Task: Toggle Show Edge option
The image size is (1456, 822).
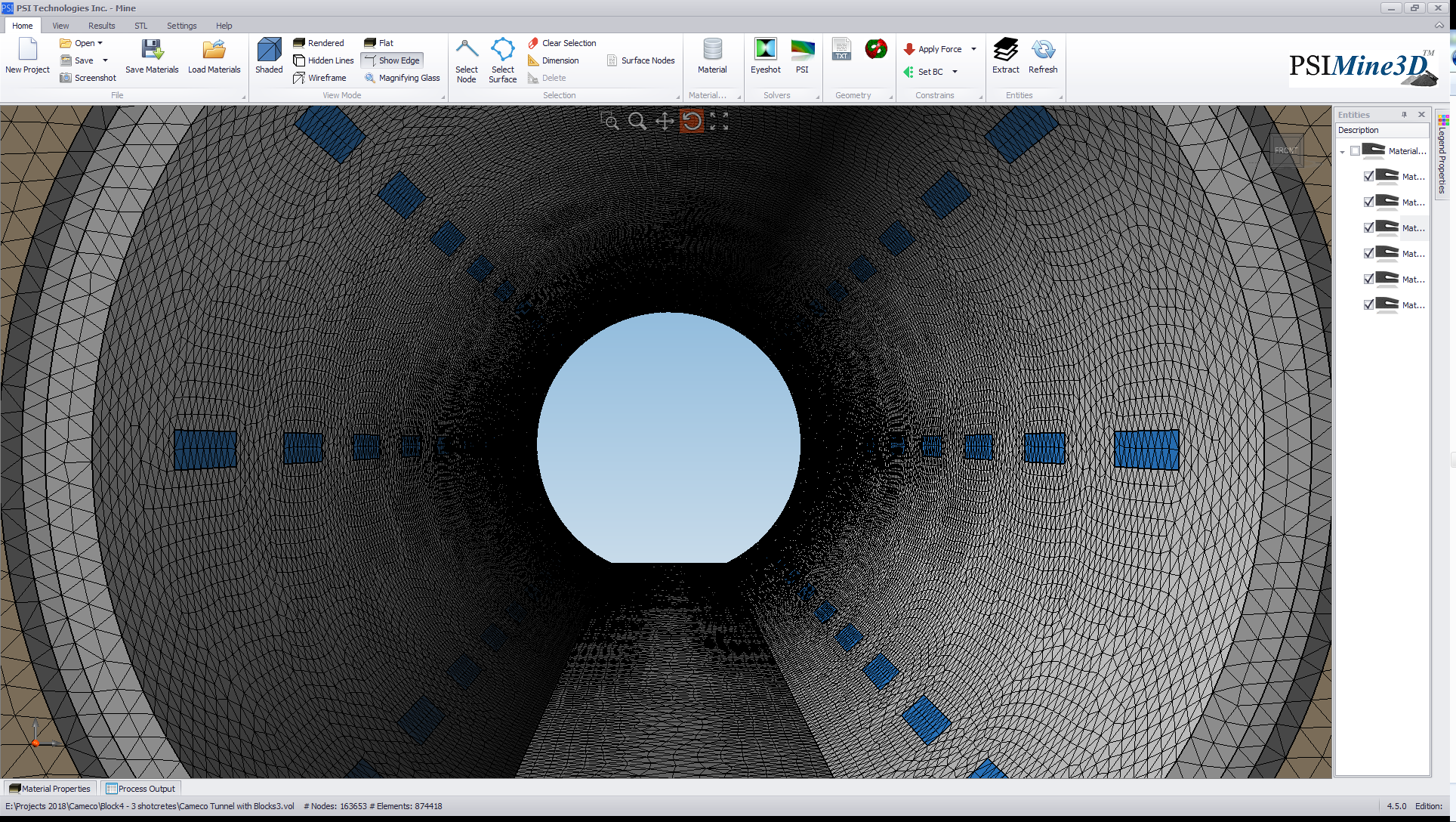Action: (392, 60)
